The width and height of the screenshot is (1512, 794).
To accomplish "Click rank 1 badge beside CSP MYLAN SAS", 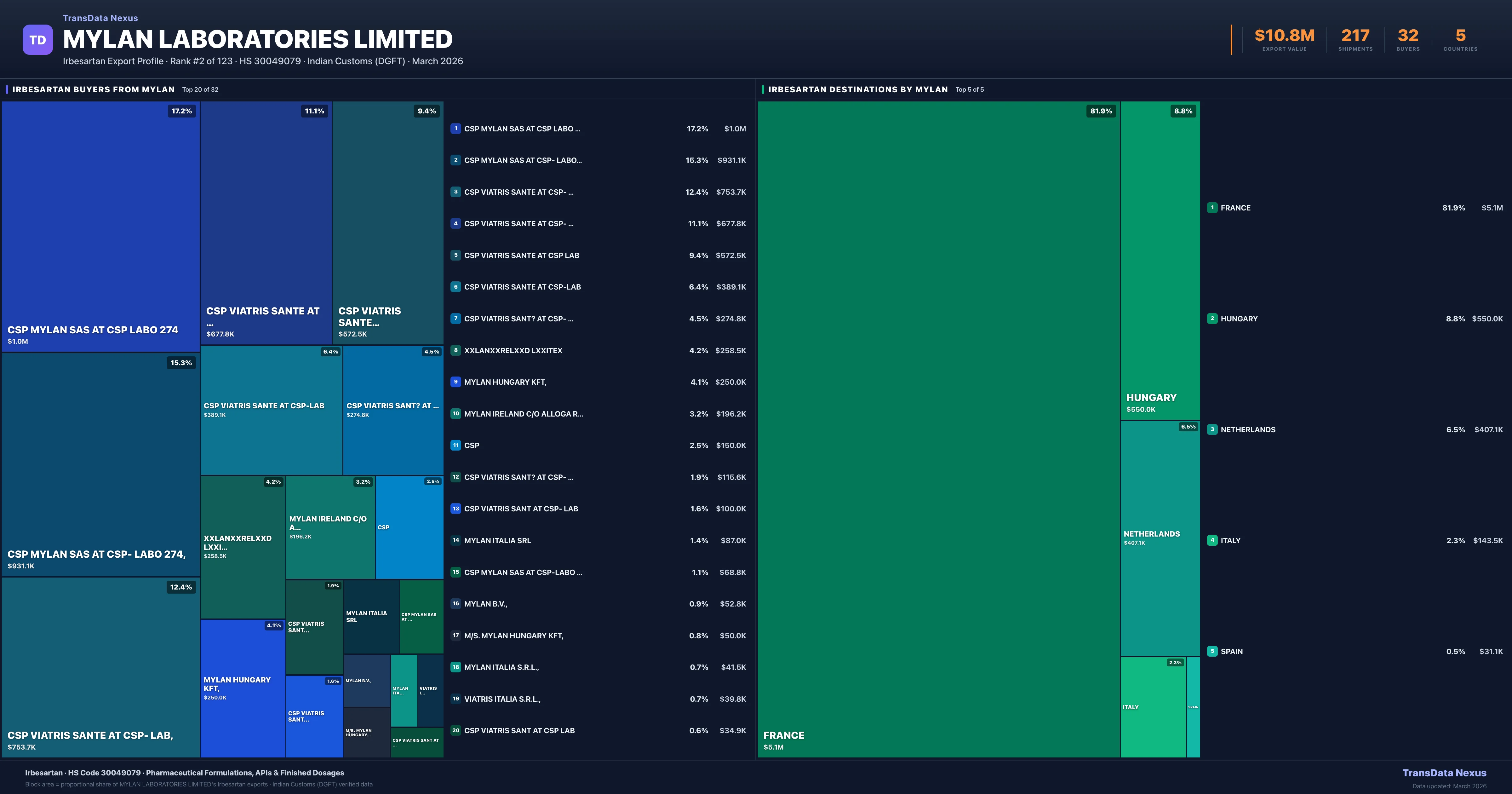I will click(455, 129).
